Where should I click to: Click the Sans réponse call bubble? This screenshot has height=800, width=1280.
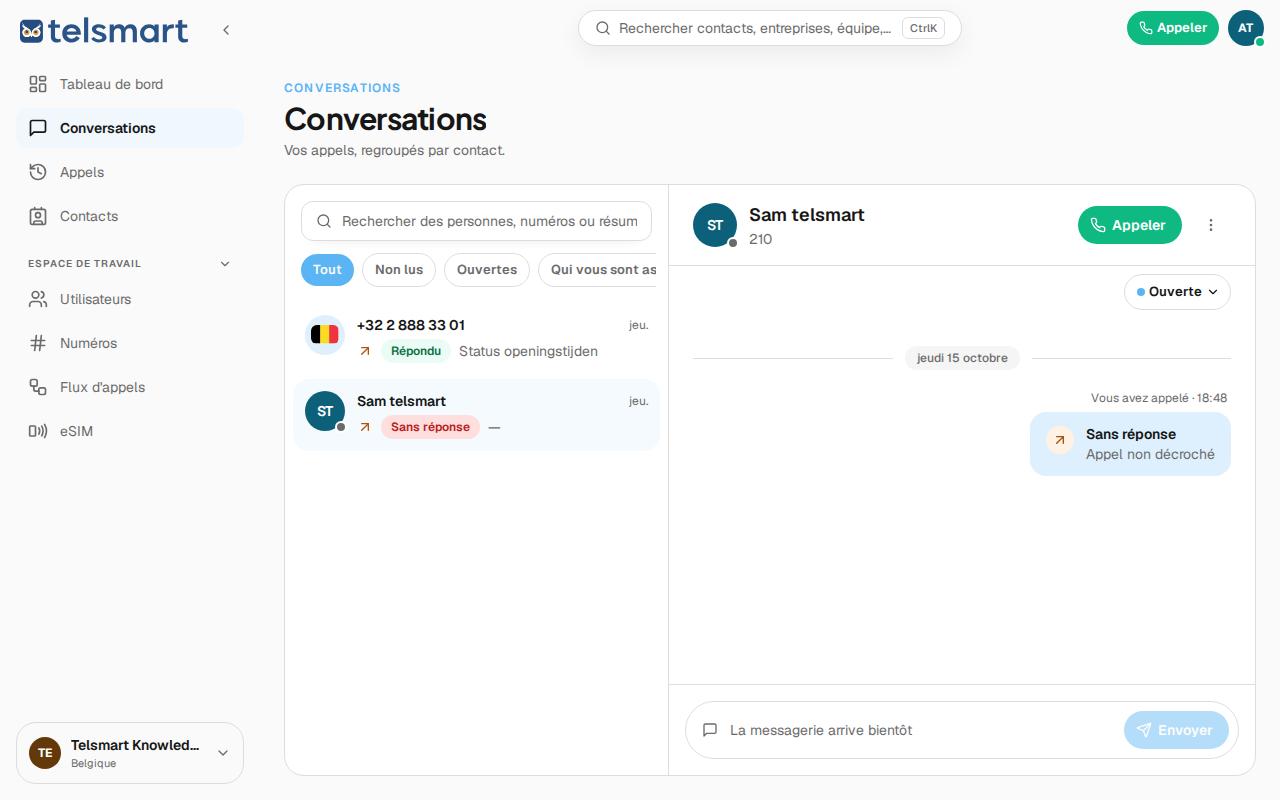1130,444
